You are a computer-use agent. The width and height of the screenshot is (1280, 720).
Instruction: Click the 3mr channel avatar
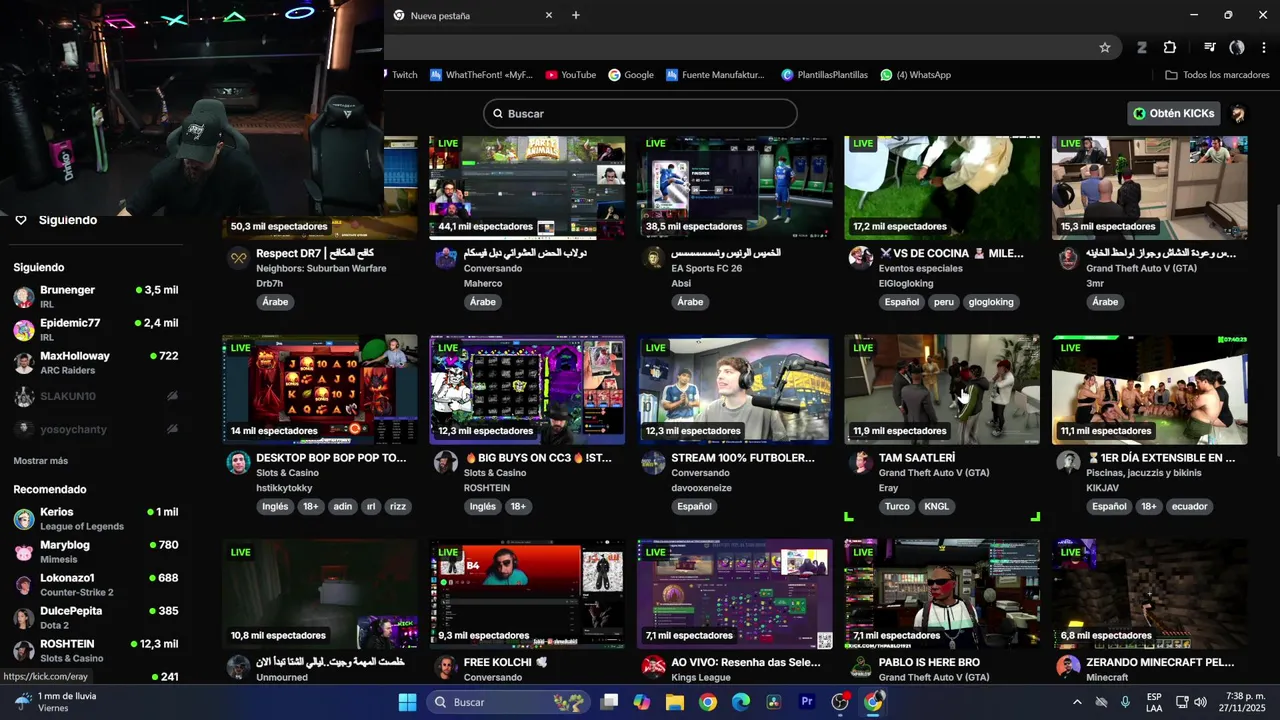point(1068,258)
